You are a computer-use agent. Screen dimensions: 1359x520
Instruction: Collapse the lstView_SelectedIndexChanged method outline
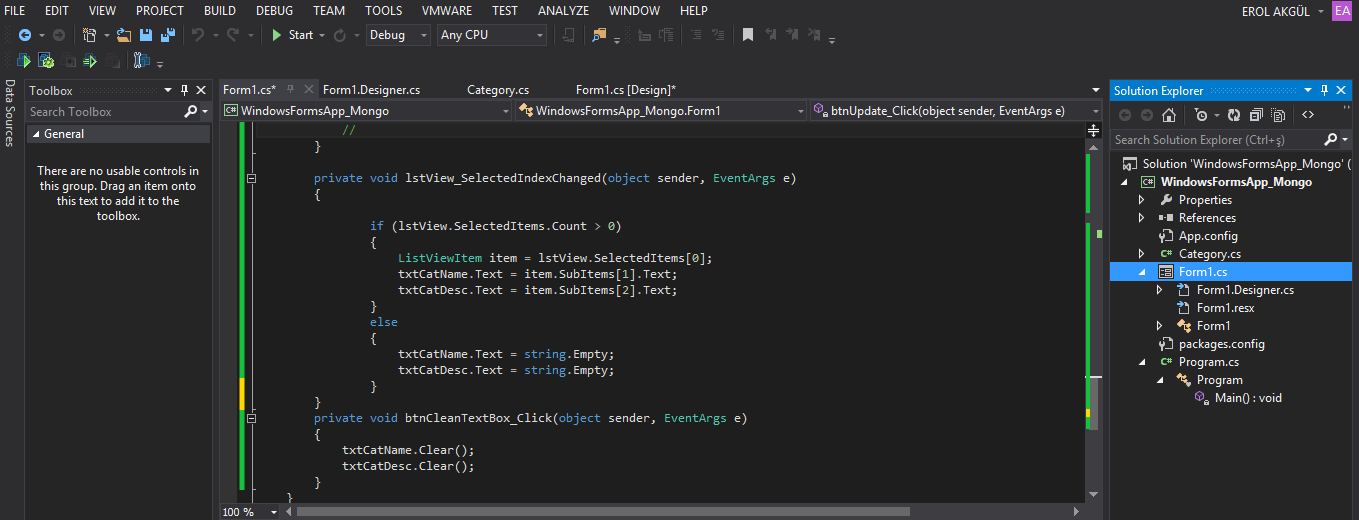coord(251,179)
